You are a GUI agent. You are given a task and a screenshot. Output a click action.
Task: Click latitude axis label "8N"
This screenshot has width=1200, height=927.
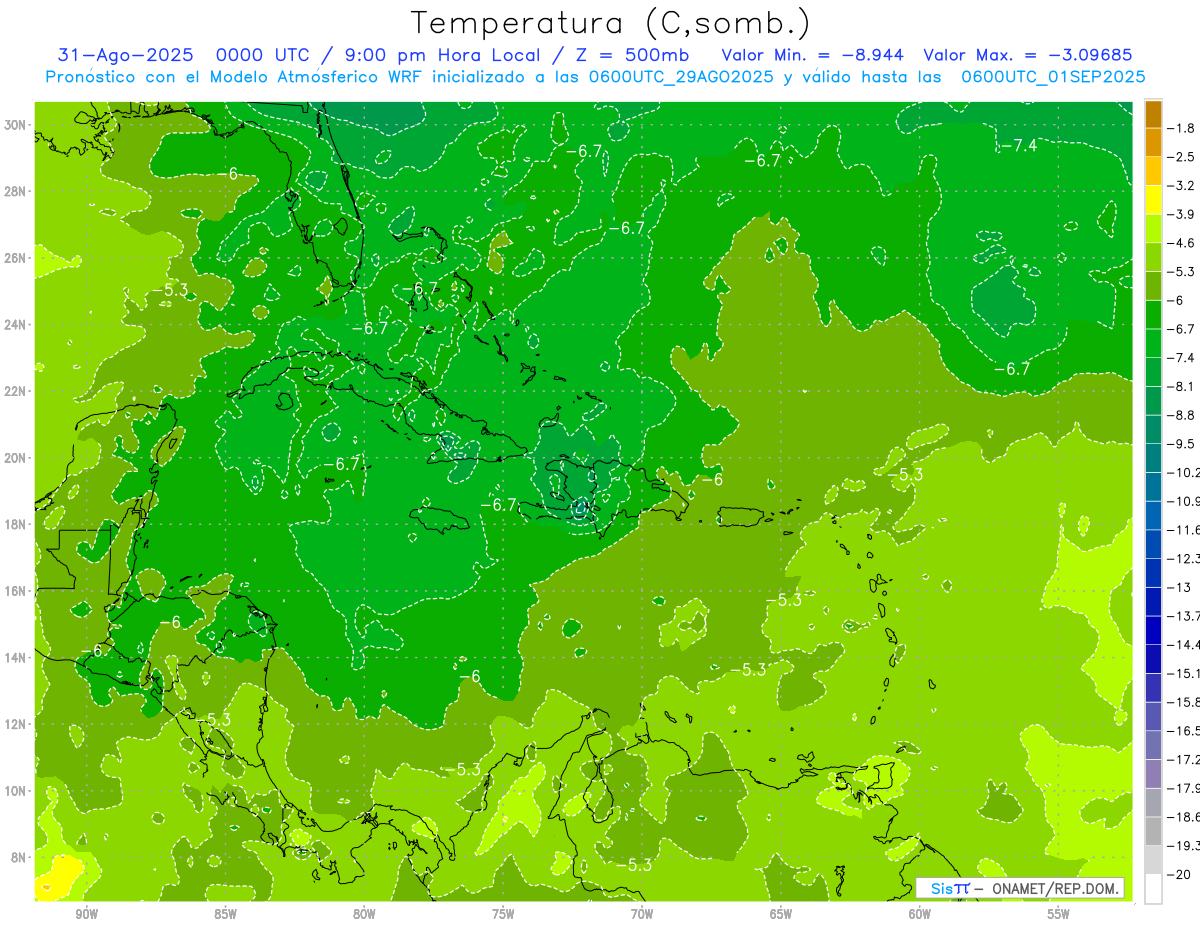19,857
